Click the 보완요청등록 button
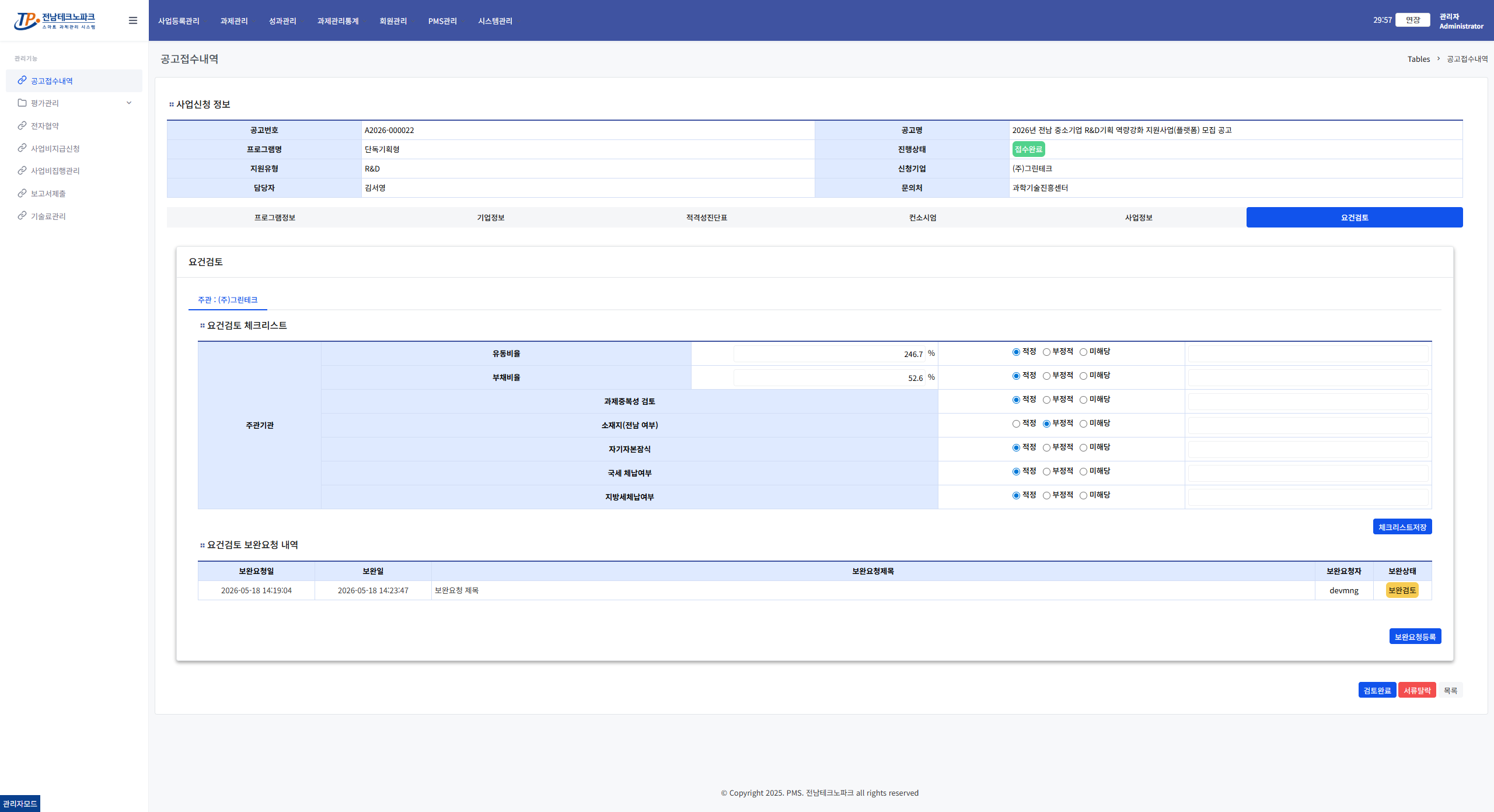 (x=1415, y=636)
